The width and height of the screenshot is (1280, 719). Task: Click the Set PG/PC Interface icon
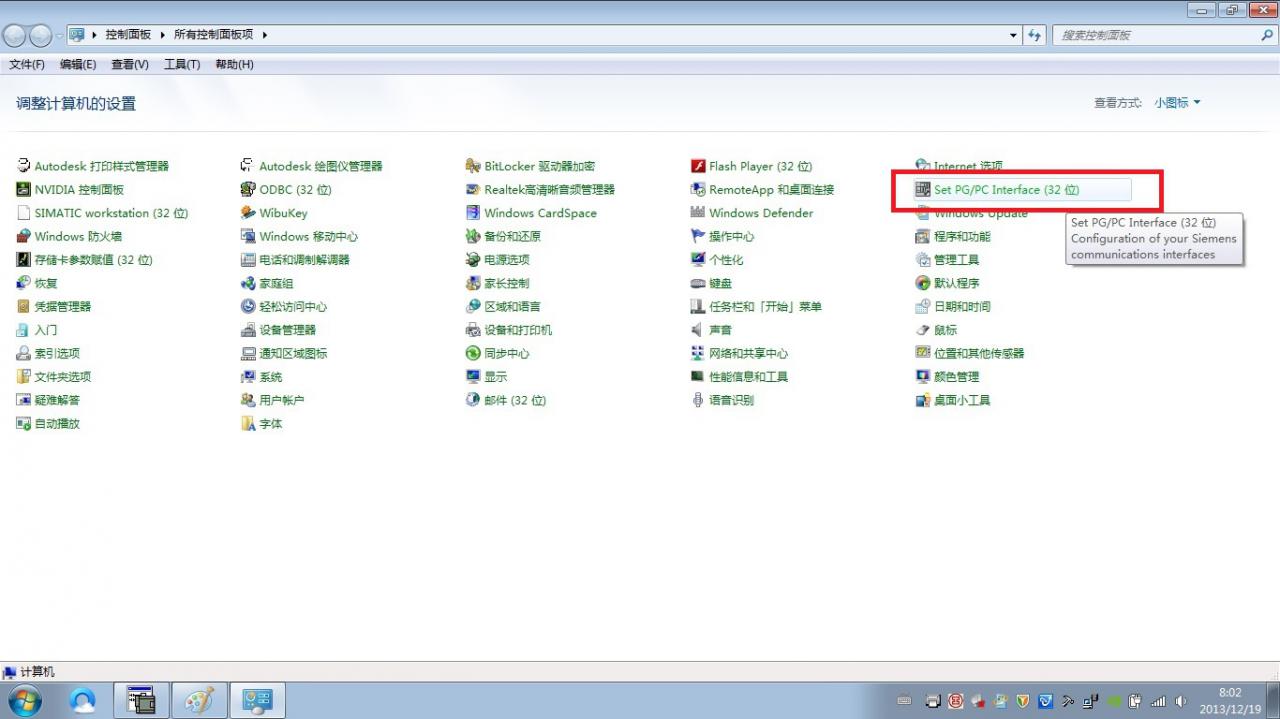point(923,189)
